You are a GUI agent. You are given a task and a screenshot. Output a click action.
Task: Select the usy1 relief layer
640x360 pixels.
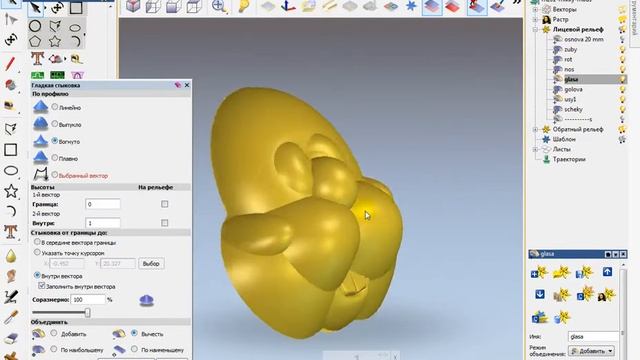570,99
